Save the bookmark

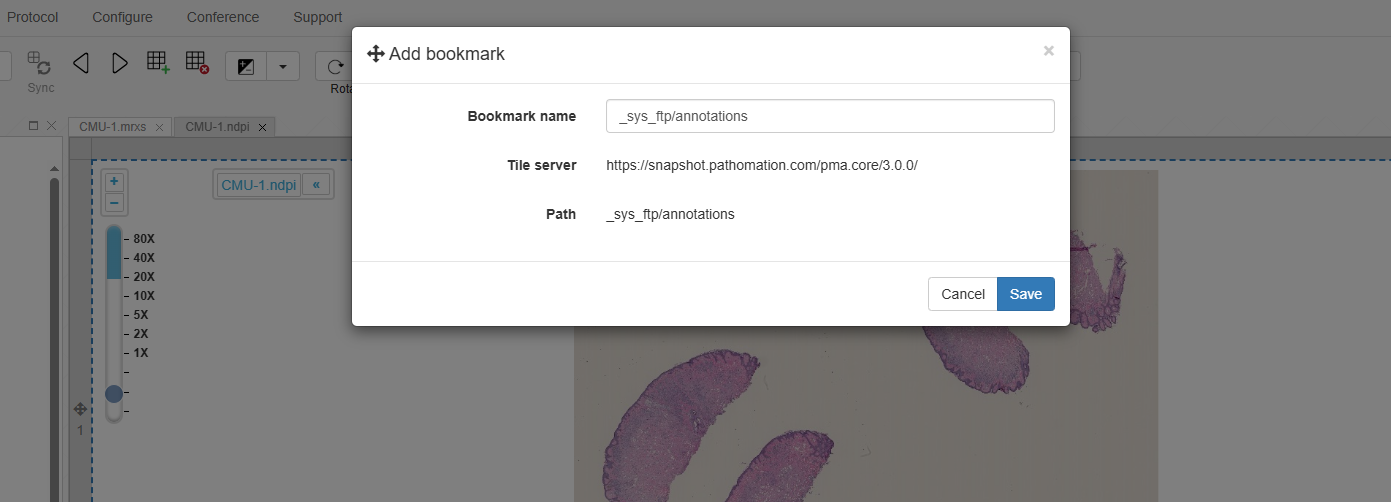point(1025,294)
